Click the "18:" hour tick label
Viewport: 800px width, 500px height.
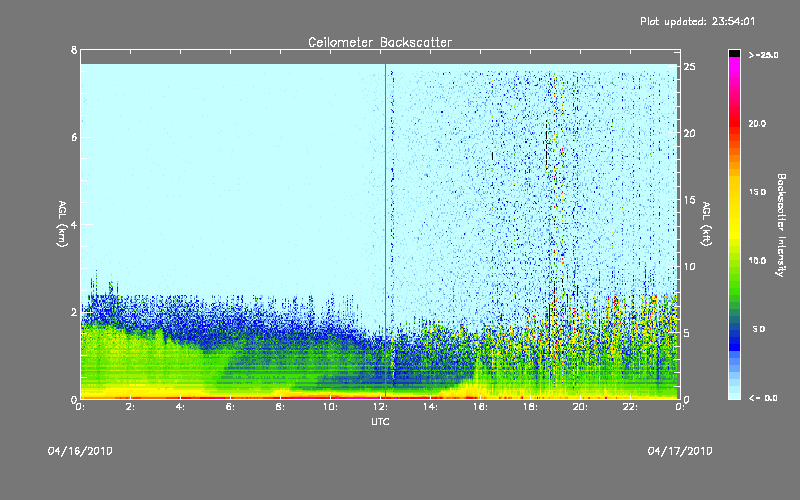coord(531,407)
